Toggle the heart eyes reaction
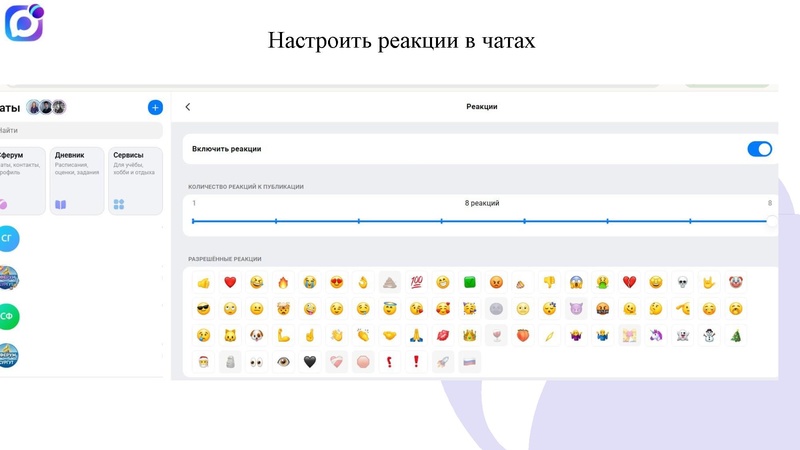 pyautogui.click(x=337, y=282)
